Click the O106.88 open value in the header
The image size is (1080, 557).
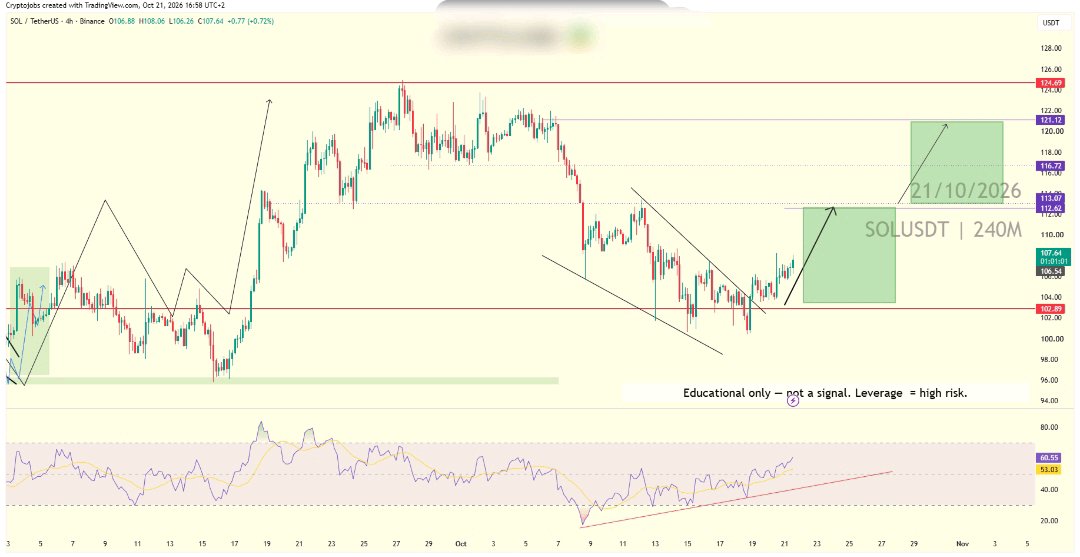point(123,21)
